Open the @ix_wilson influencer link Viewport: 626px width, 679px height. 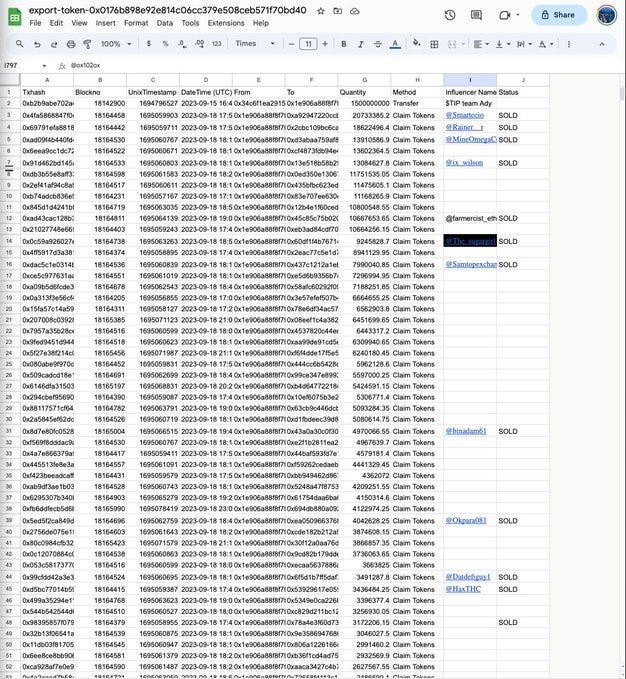(x=464, y=163)
